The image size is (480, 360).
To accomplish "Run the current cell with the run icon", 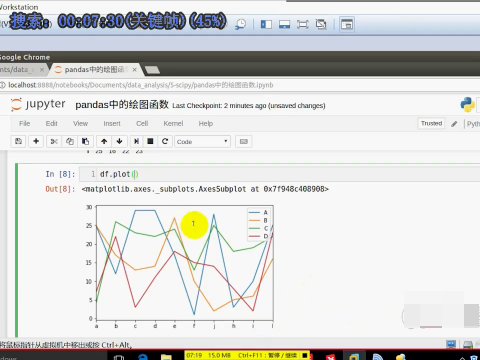I will [136, 141].
